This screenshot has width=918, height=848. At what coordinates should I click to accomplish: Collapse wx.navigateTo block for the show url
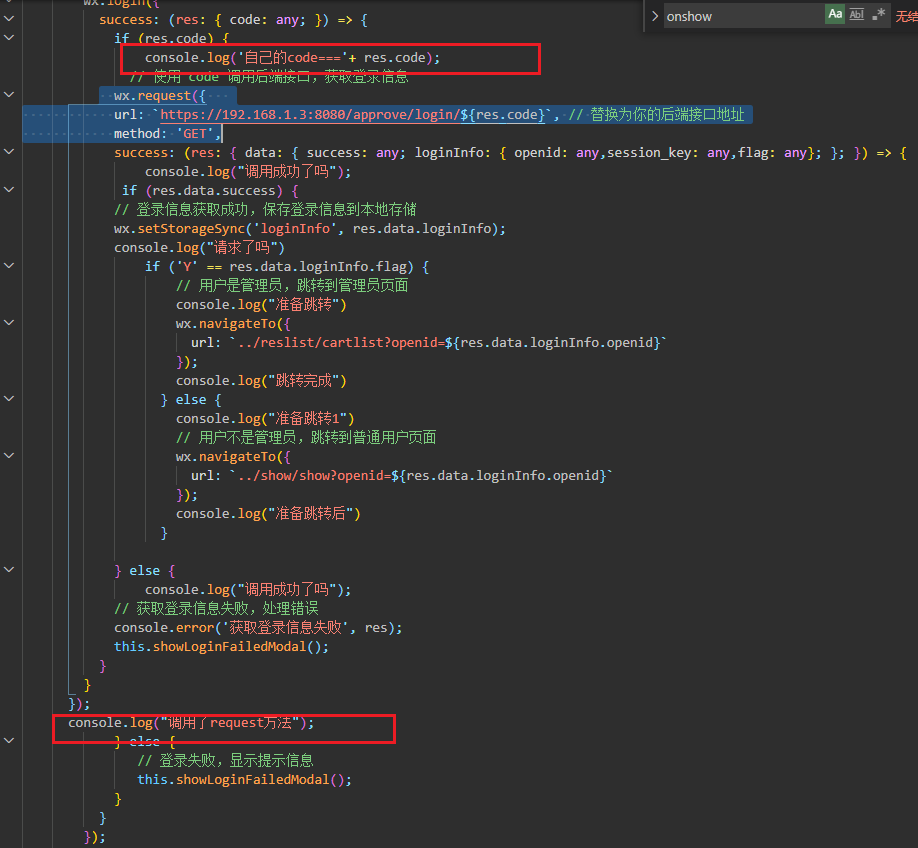(x=9, y=455)
